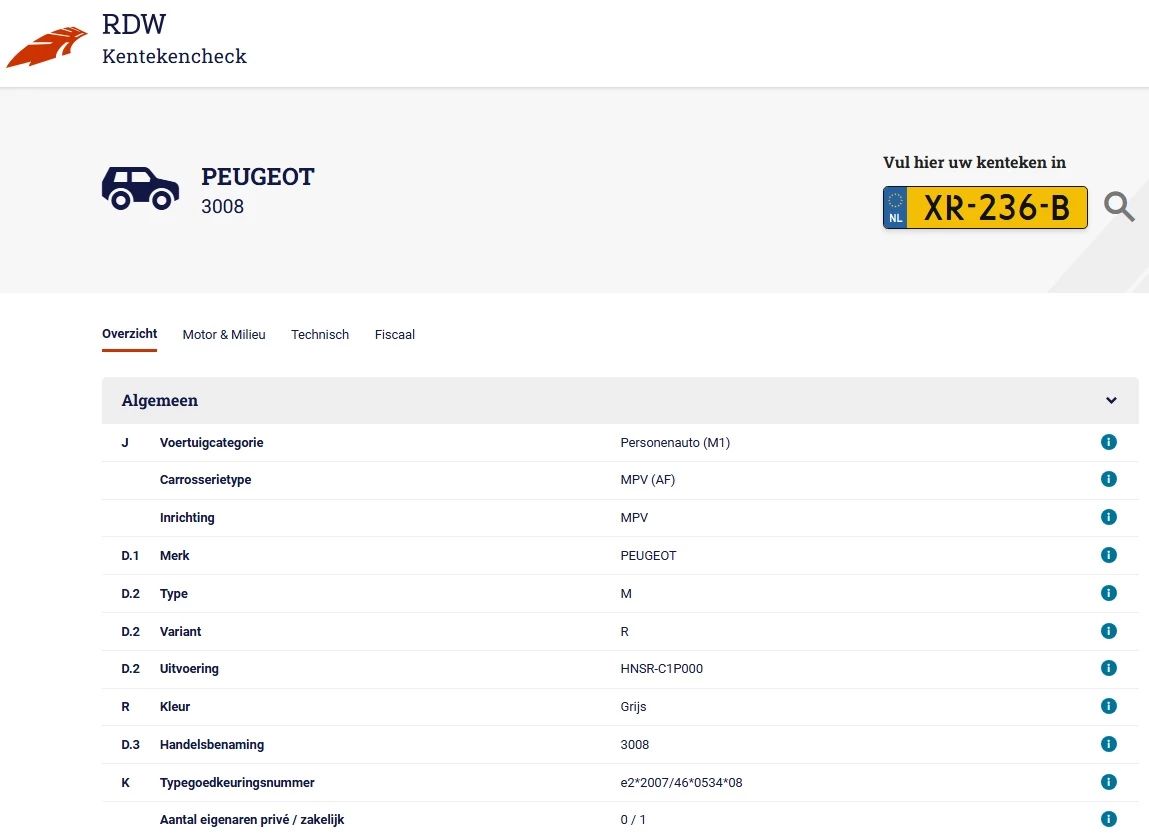Collapse the Algemeen section chevron
Image resolution: width=1149 pixels, height=838 pixels.
pyautogui.click(x=1110, y=399)
